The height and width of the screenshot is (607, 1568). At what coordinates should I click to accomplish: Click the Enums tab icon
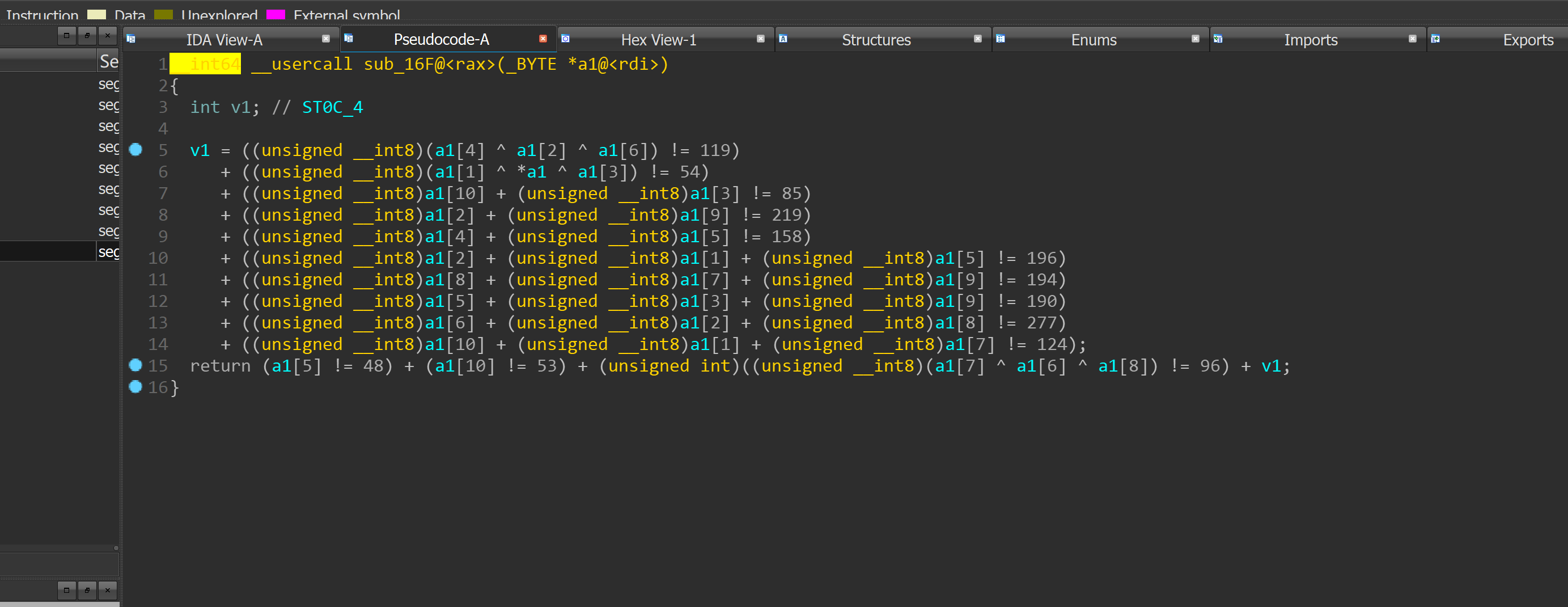pyautogui.click(x=1000, y=39)
